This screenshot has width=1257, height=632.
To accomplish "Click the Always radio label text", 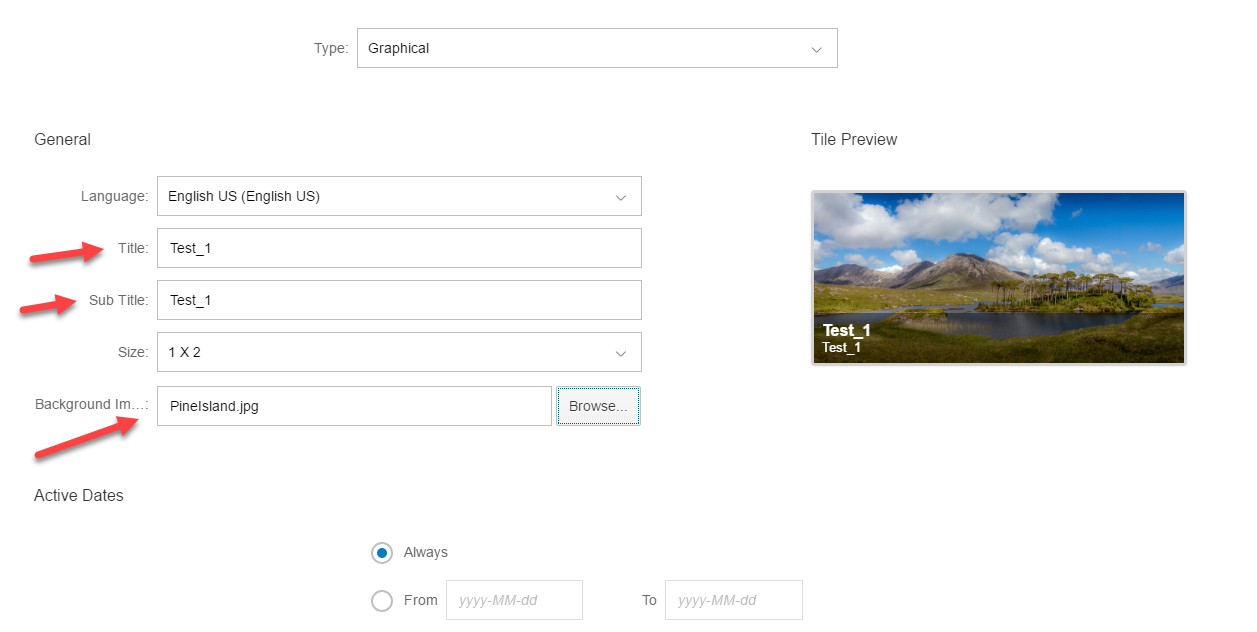I will click(x=426, y=552).
